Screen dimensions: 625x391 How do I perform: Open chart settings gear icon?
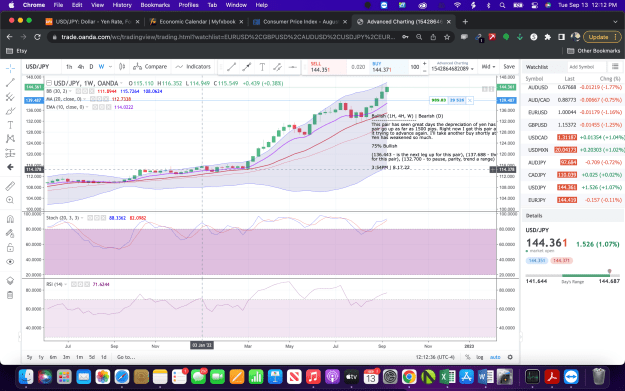click(x=510, y=357)
